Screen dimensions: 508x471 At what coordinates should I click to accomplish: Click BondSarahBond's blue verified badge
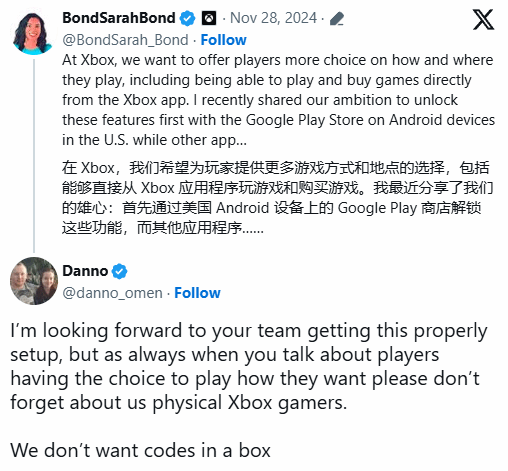click(188, 18)
